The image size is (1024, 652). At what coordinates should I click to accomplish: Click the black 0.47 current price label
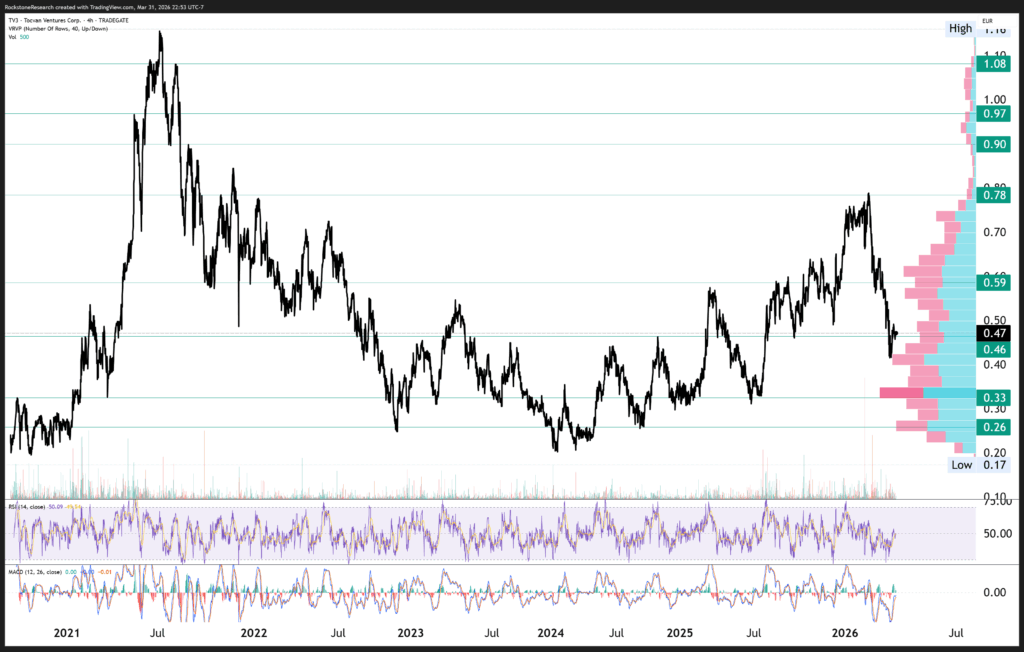[994, 333]
